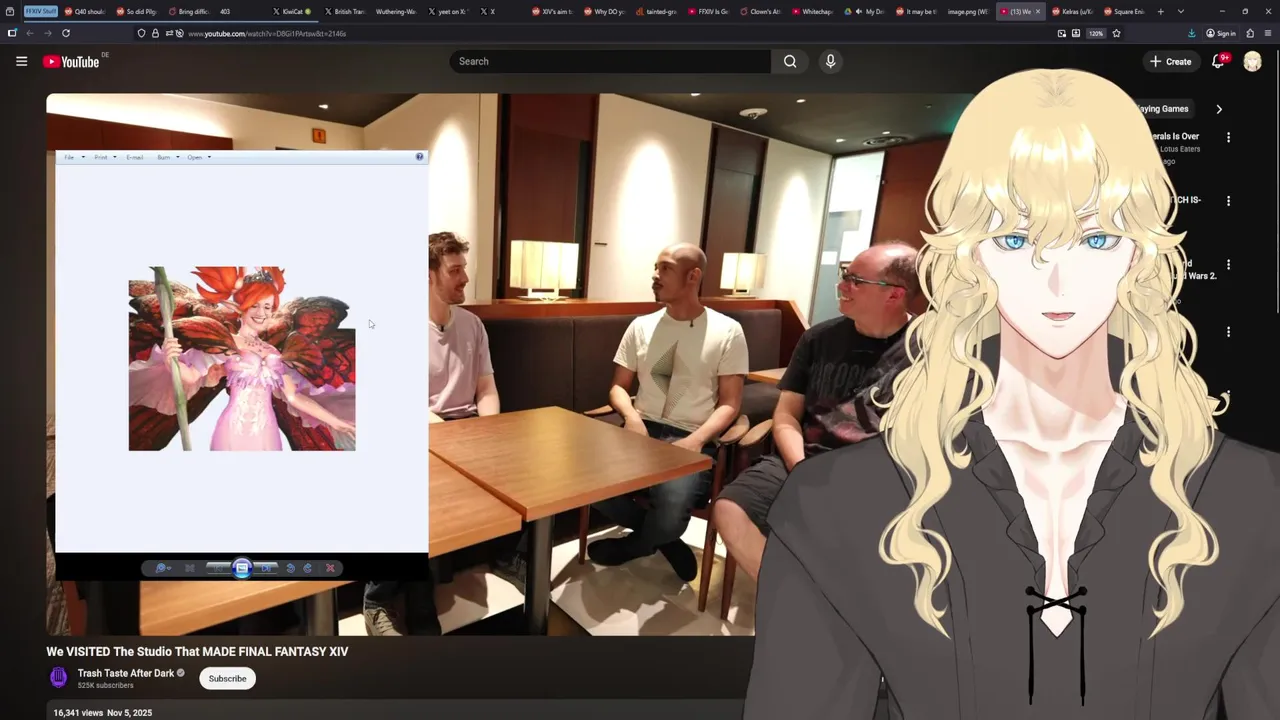This screenshot has height=720, width=1280.
Task: Click the Subscribe button
Action: point(227,678)
